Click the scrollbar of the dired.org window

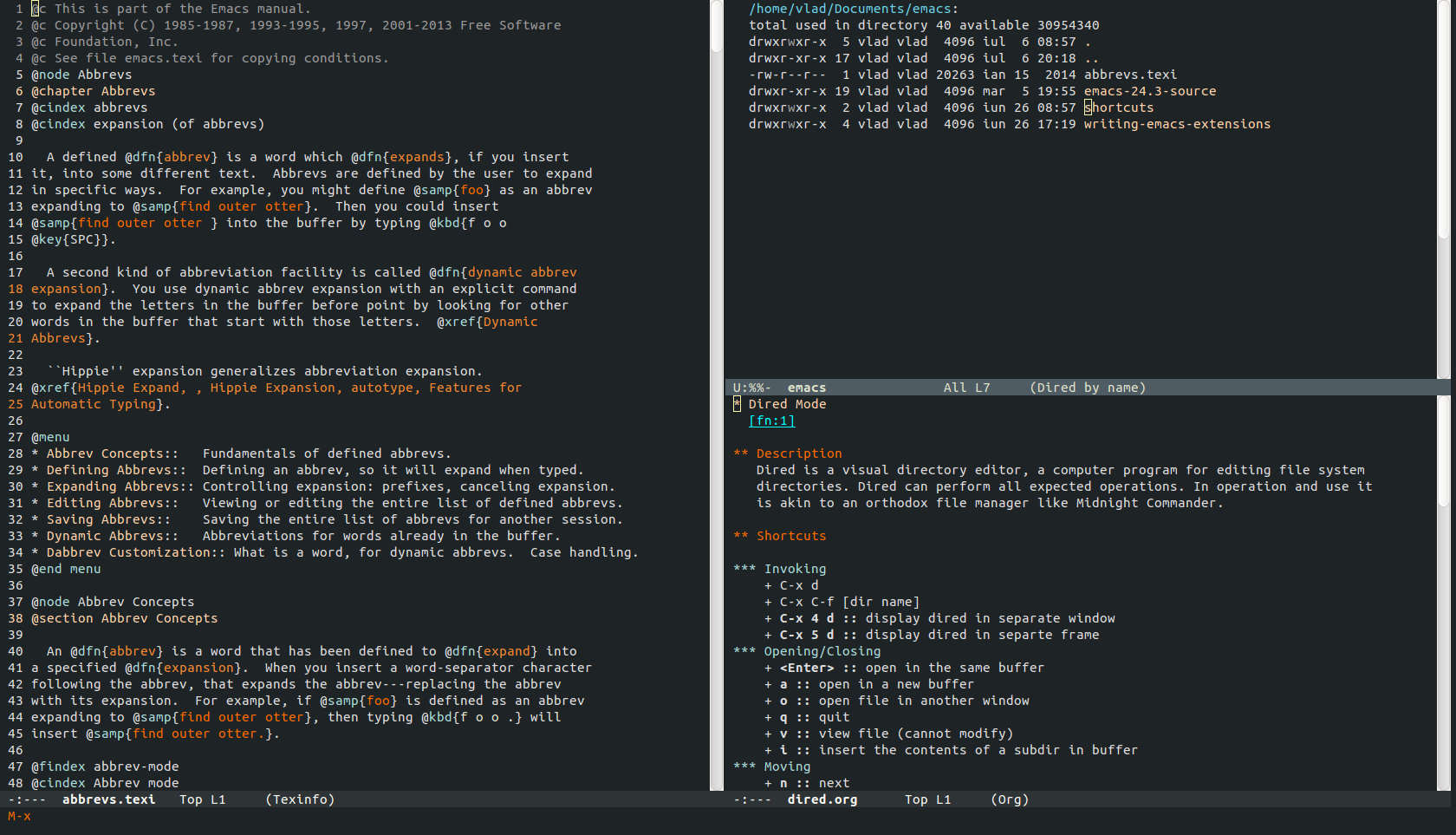[x=1443, y=593]
